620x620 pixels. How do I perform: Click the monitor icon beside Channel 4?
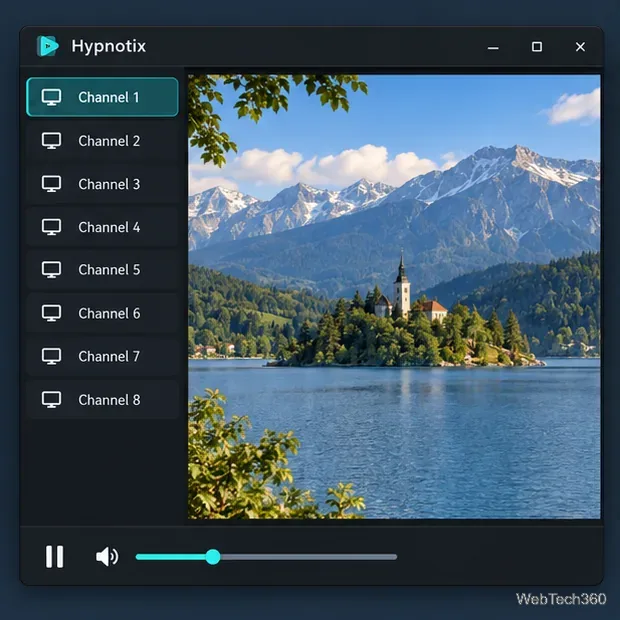51,227
